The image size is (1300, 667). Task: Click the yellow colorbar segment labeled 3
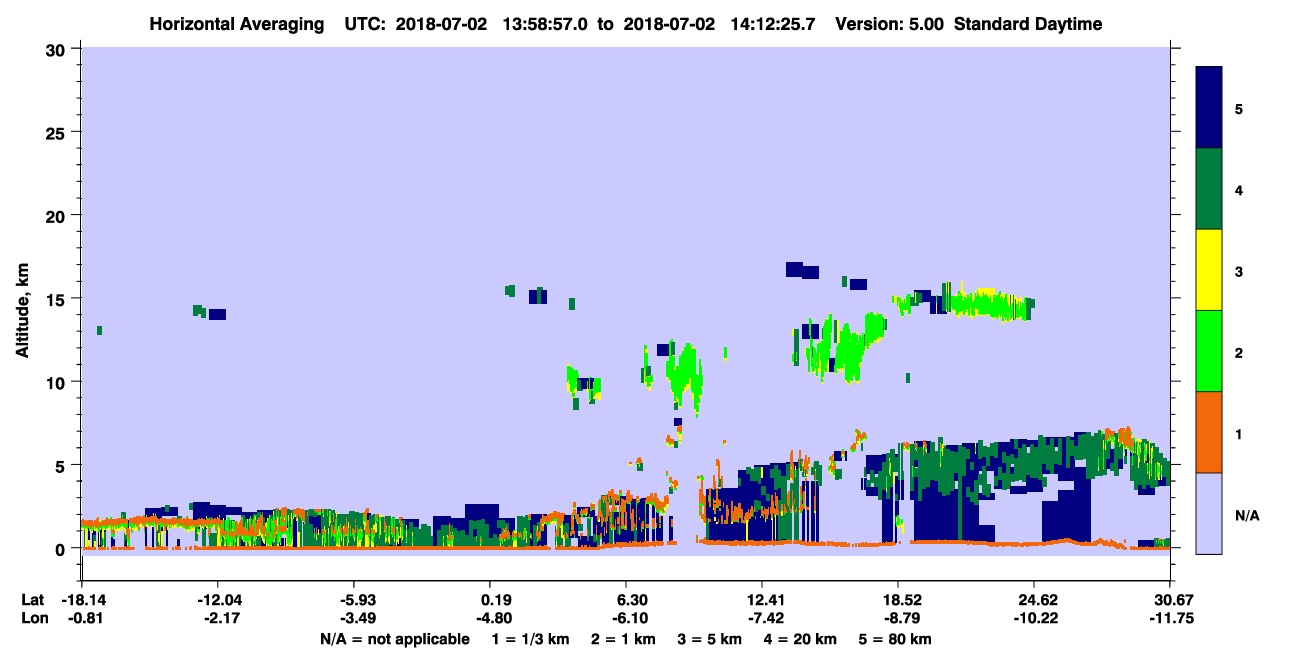1209,270
